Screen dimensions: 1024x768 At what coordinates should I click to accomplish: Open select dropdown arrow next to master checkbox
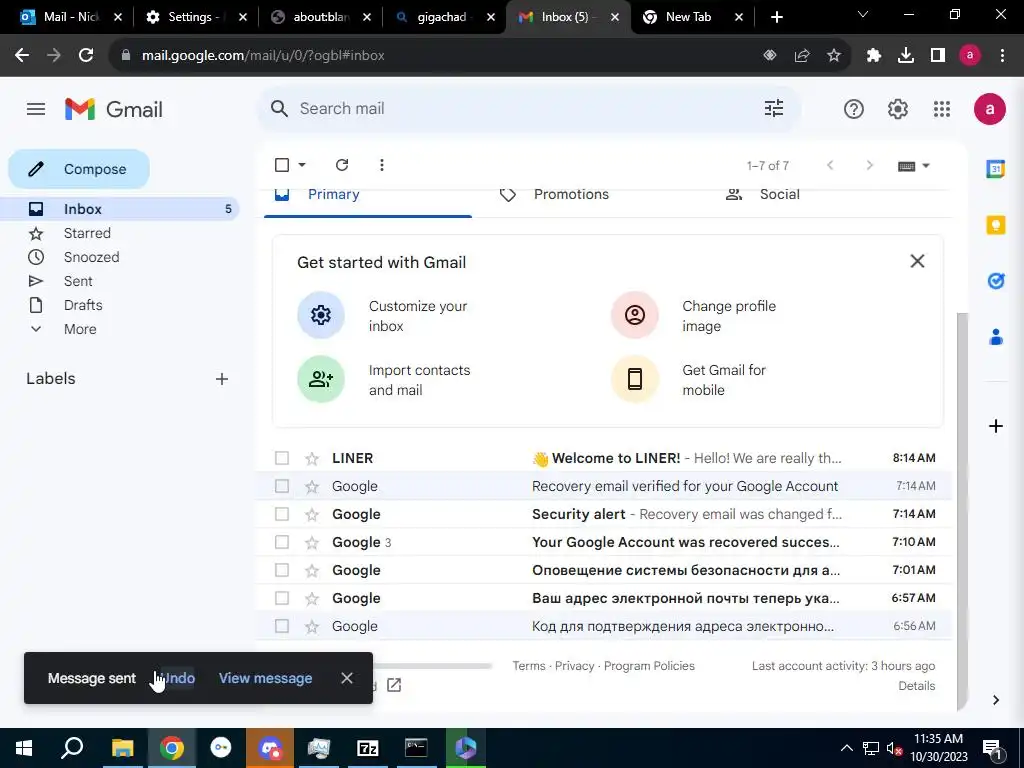[x=302, y=165]
